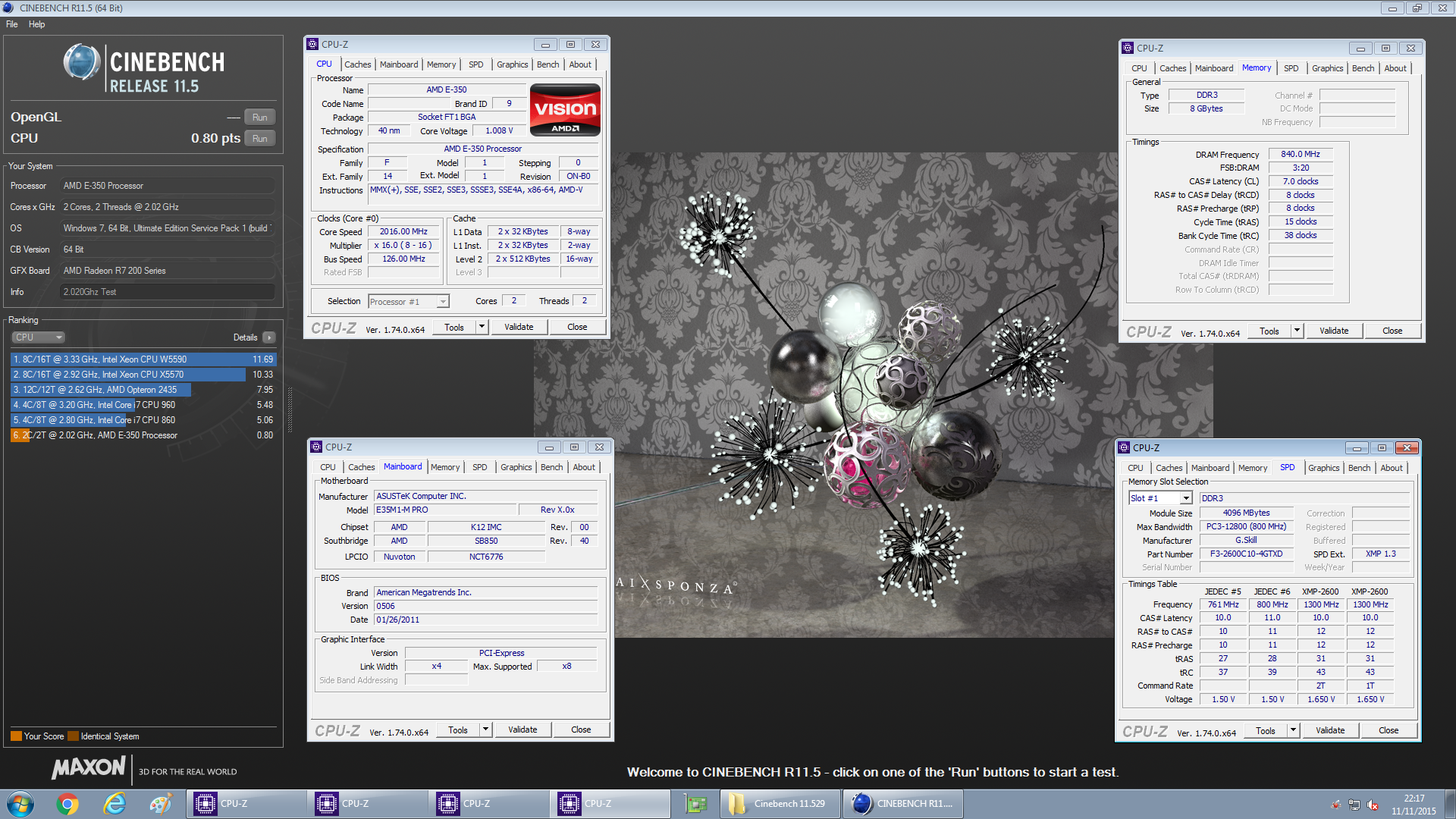Open the CPU-Z icon in the Mainboard window title
The image size is (1456, 819).
tap(316, 447)
